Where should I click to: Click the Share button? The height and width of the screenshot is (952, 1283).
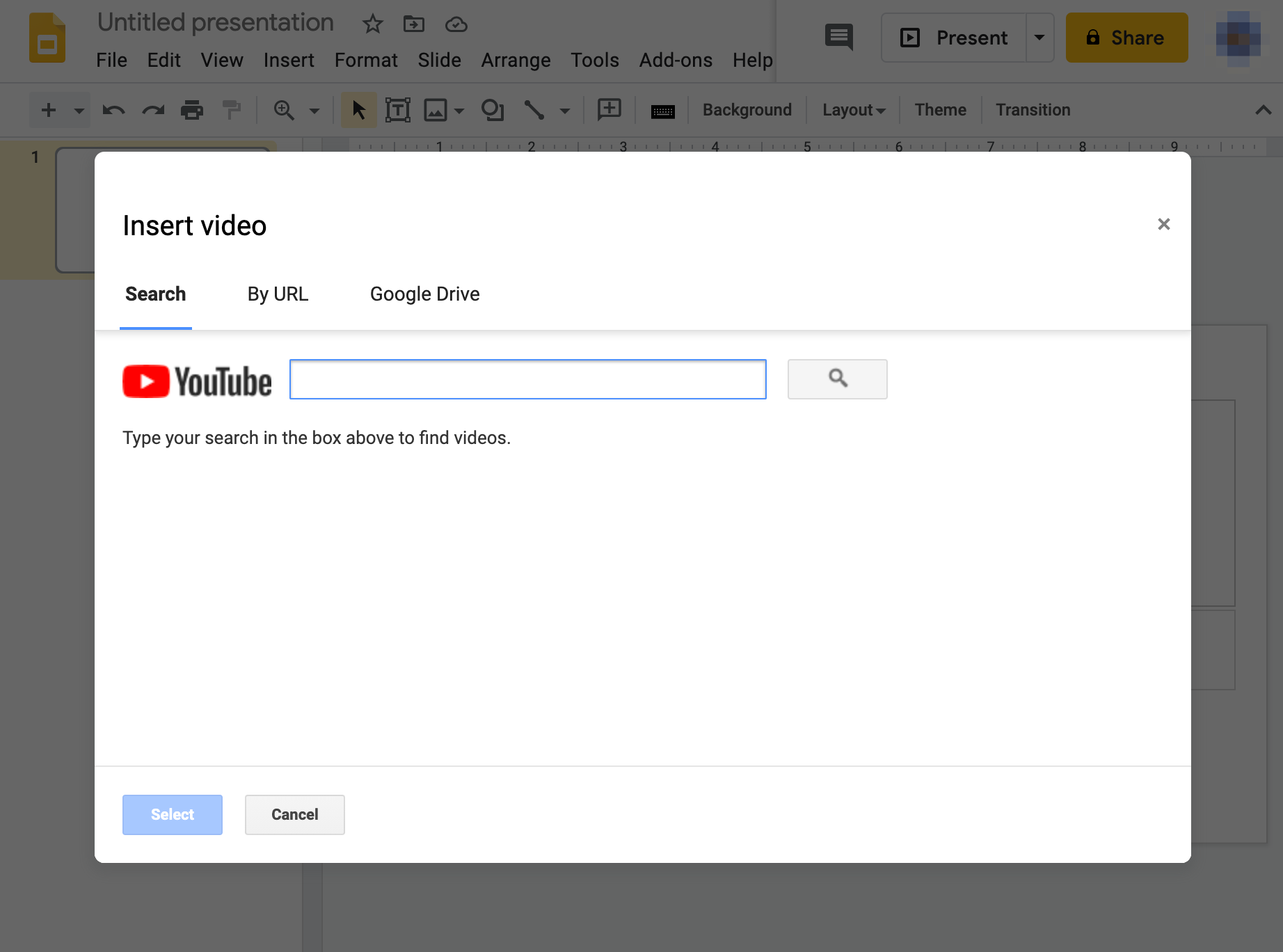1126,38
